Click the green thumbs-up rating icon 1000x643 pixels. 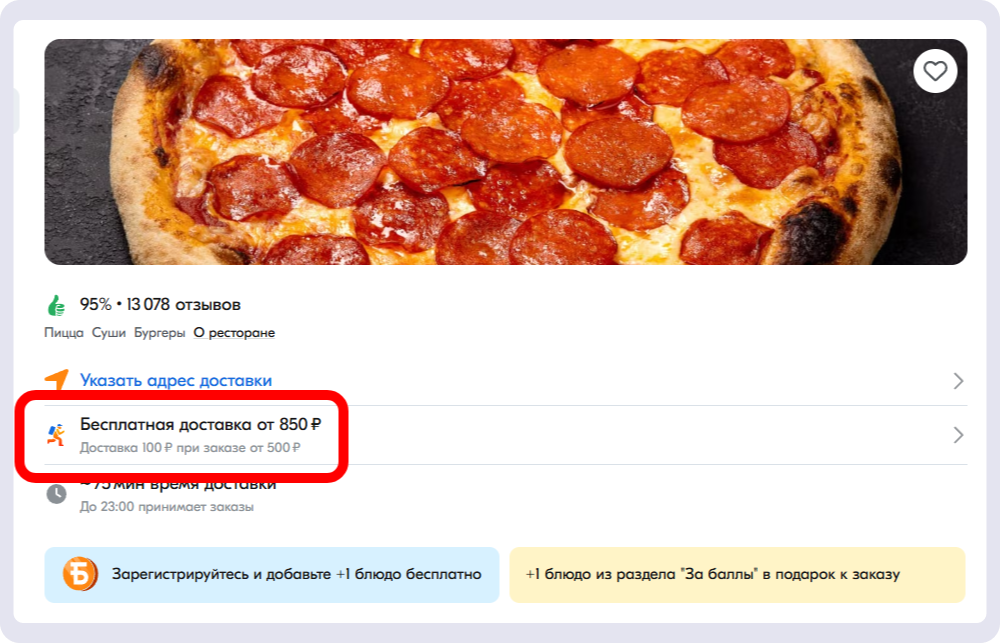click(x=56, y=306)
